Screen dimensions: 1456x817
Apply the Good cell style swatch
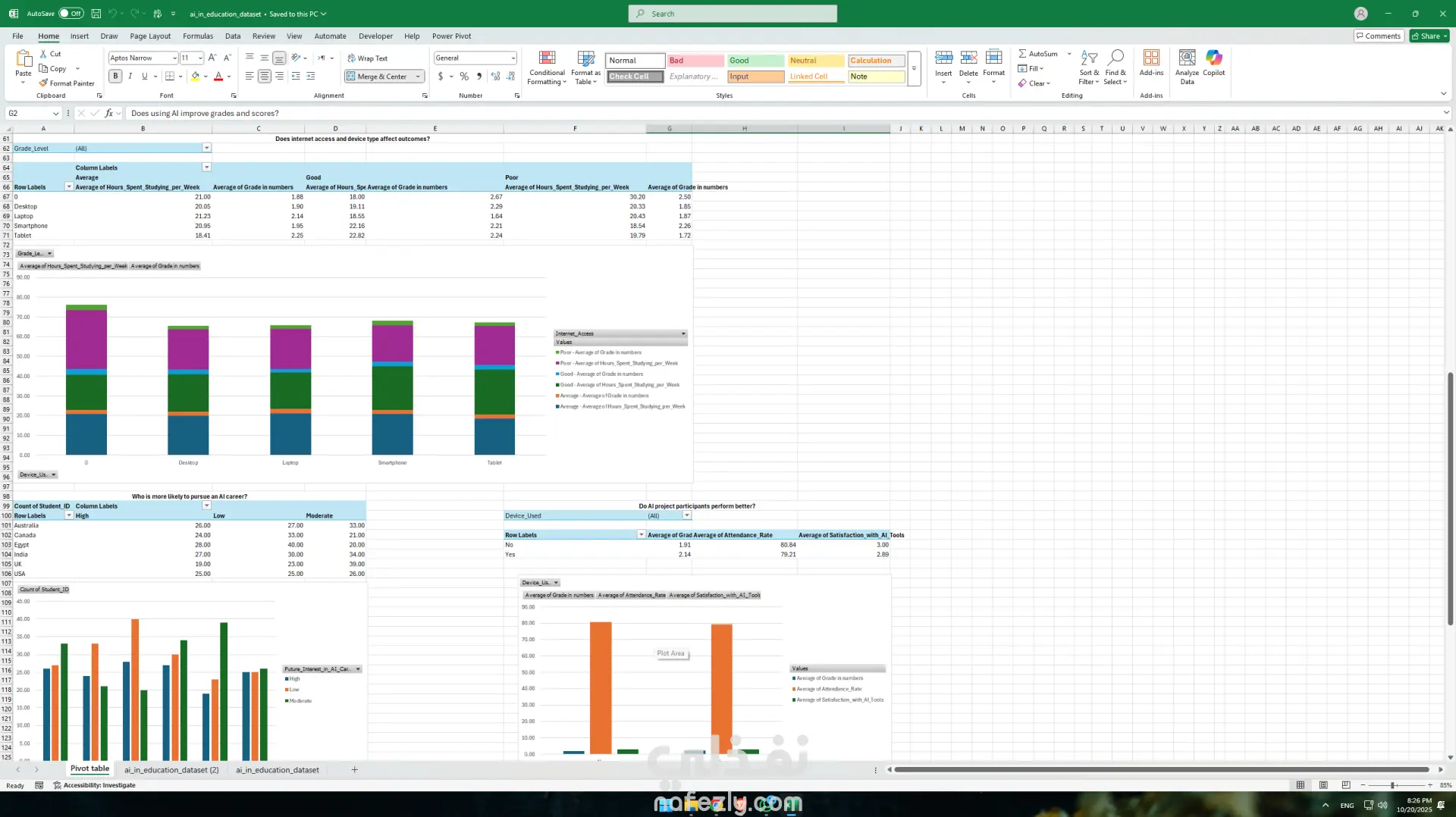pos(755,61)
